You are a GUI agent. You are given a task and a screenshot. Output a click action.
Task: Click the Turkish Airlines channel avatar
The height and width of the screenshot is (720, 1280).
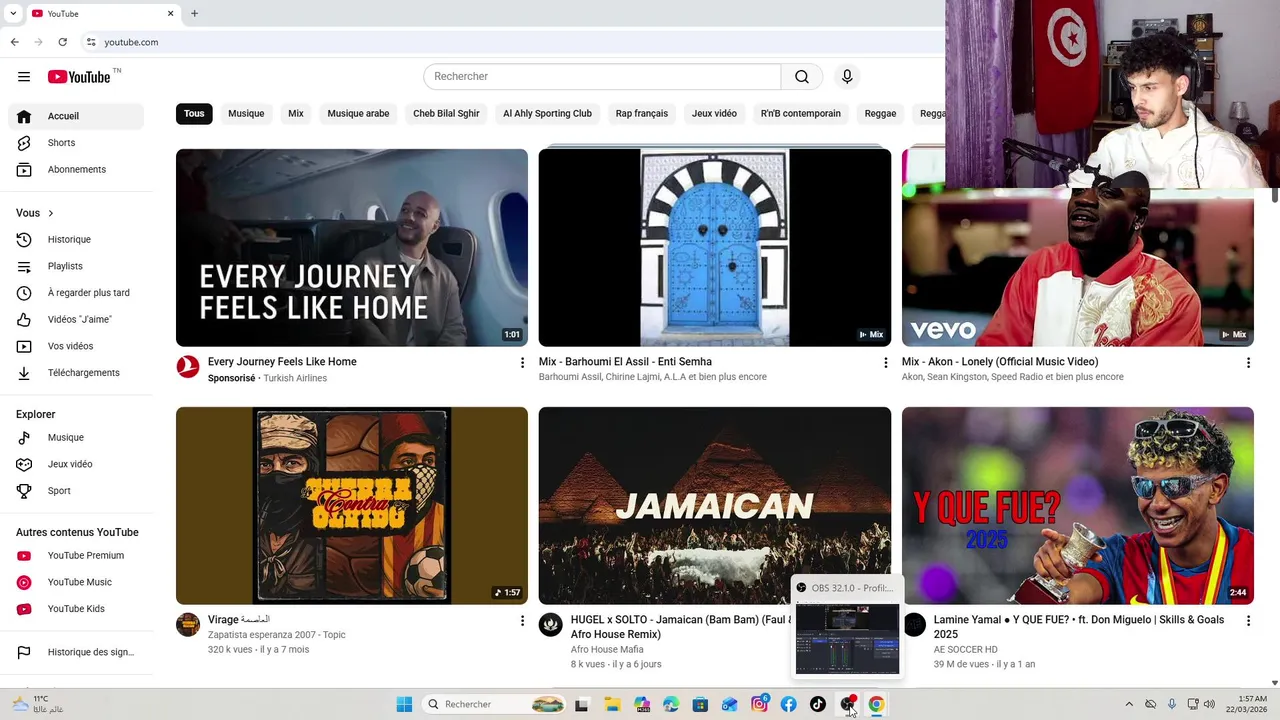tap(188, 366)
